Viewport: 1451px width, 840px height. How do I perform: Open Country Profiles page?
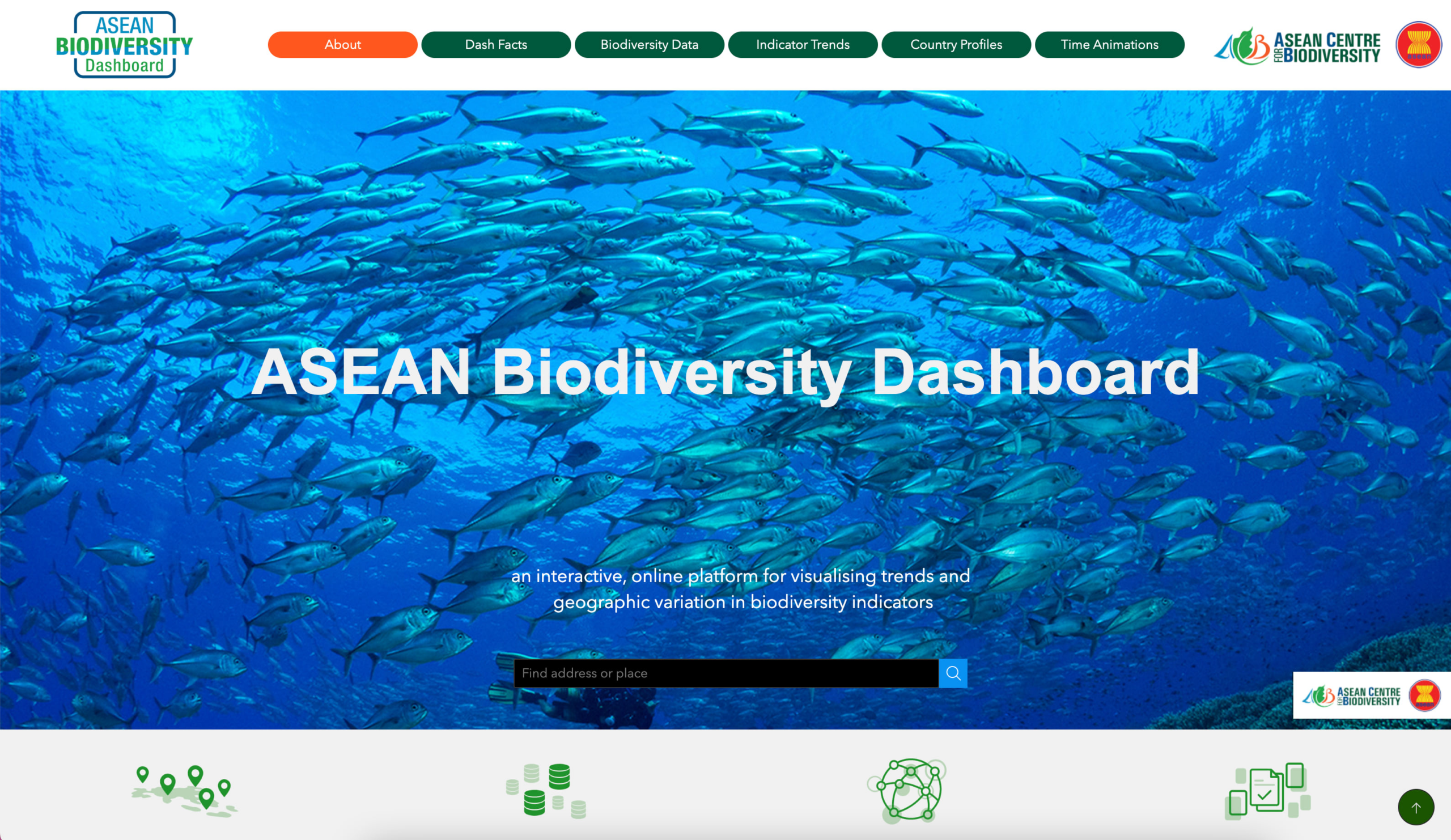tap(956, 44)
